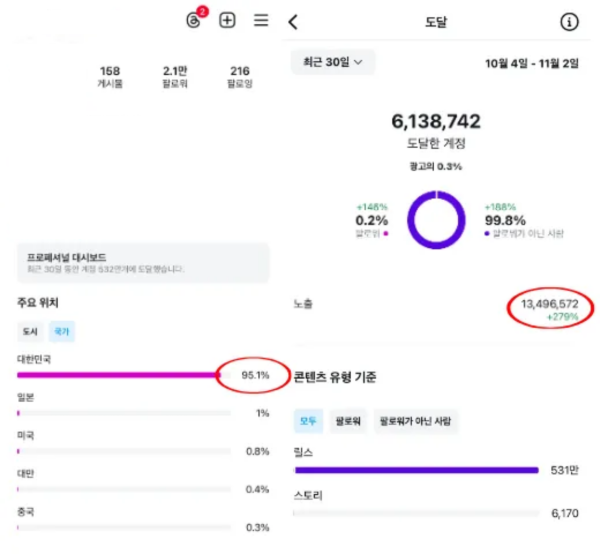The image size is (600, 554).
Task: Switch to 팔로워가 아닌 사람 tab
Action: (416, 421)
